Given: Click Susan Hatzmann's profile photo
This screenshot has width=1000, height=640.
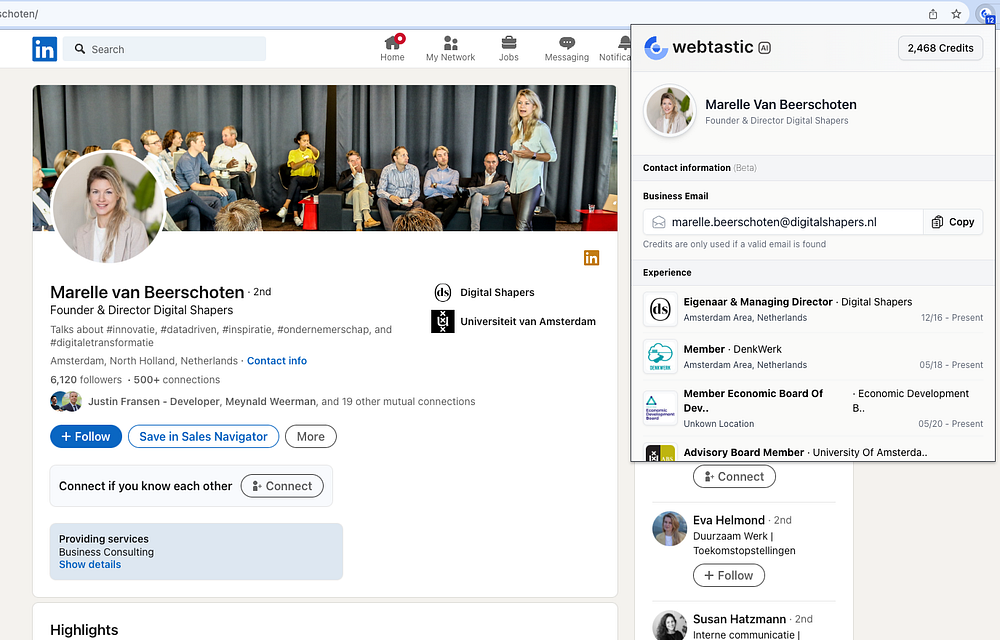Looking at the screenshot, I should 670,625.
